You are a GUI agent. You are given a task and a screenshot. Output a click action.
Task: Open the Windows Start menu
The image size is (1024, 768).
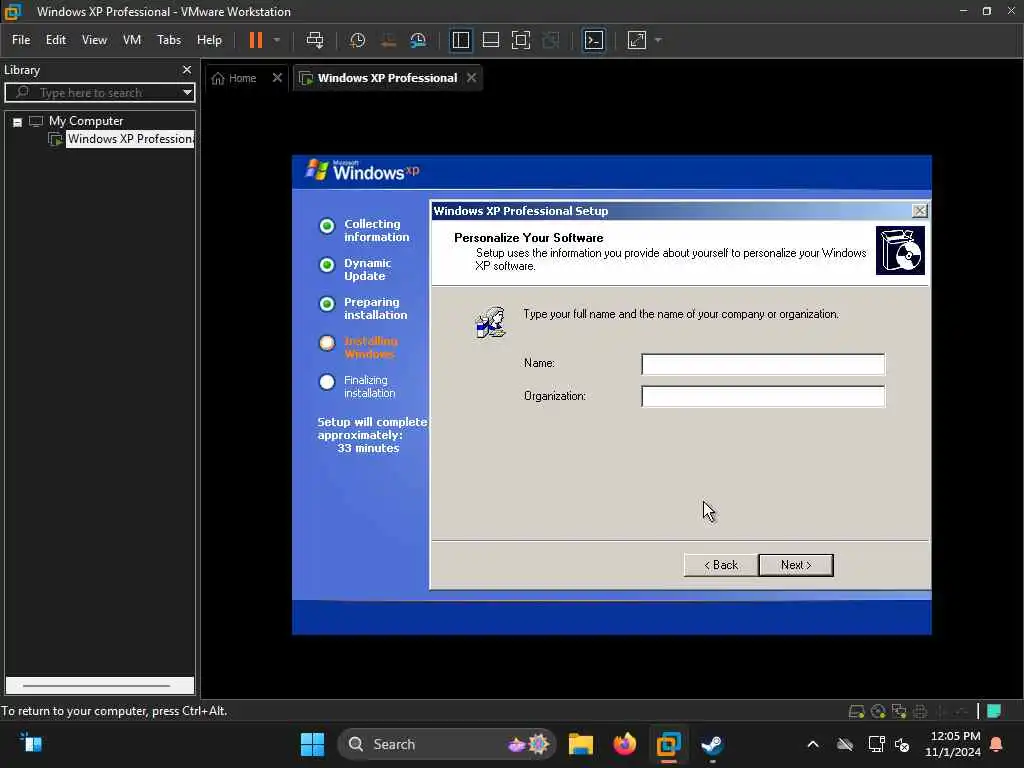click(x=312, y=744)
